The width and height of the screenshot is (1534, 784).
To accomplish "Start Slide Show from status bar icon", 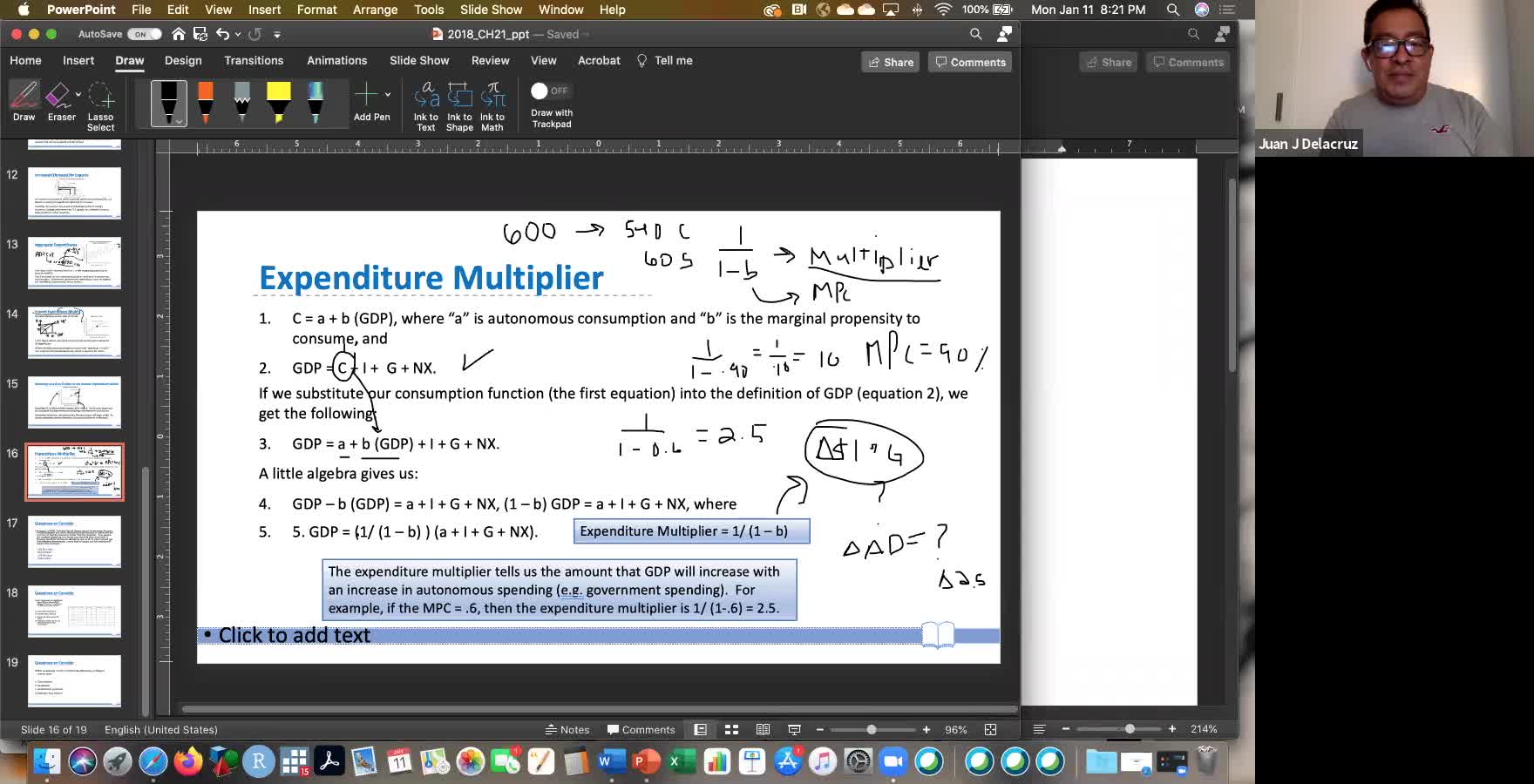I will [x=794, y=729].
